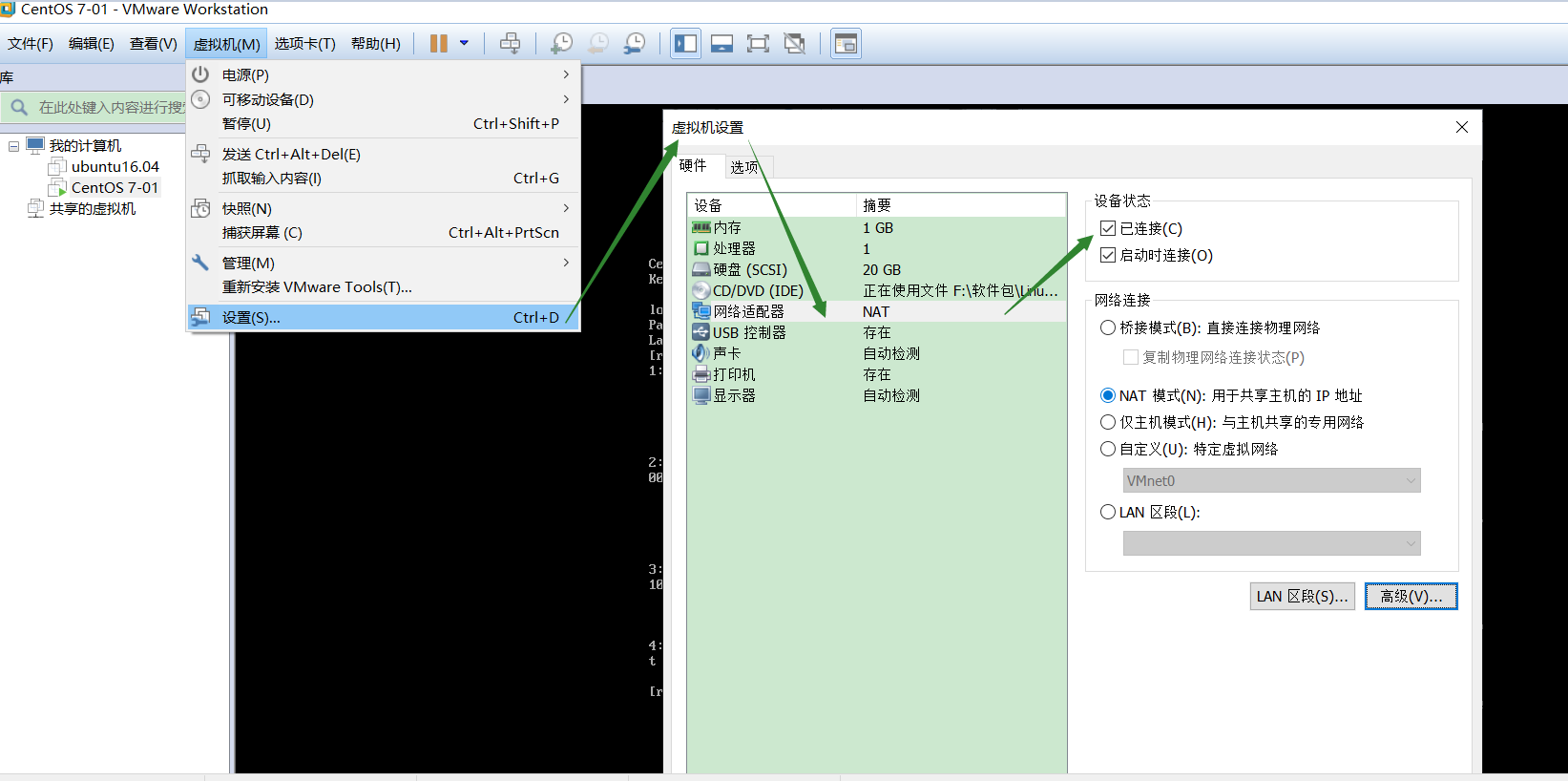1568x781 pixels.
Task: Open 查看(V) menu
Action: coord(154,44)
